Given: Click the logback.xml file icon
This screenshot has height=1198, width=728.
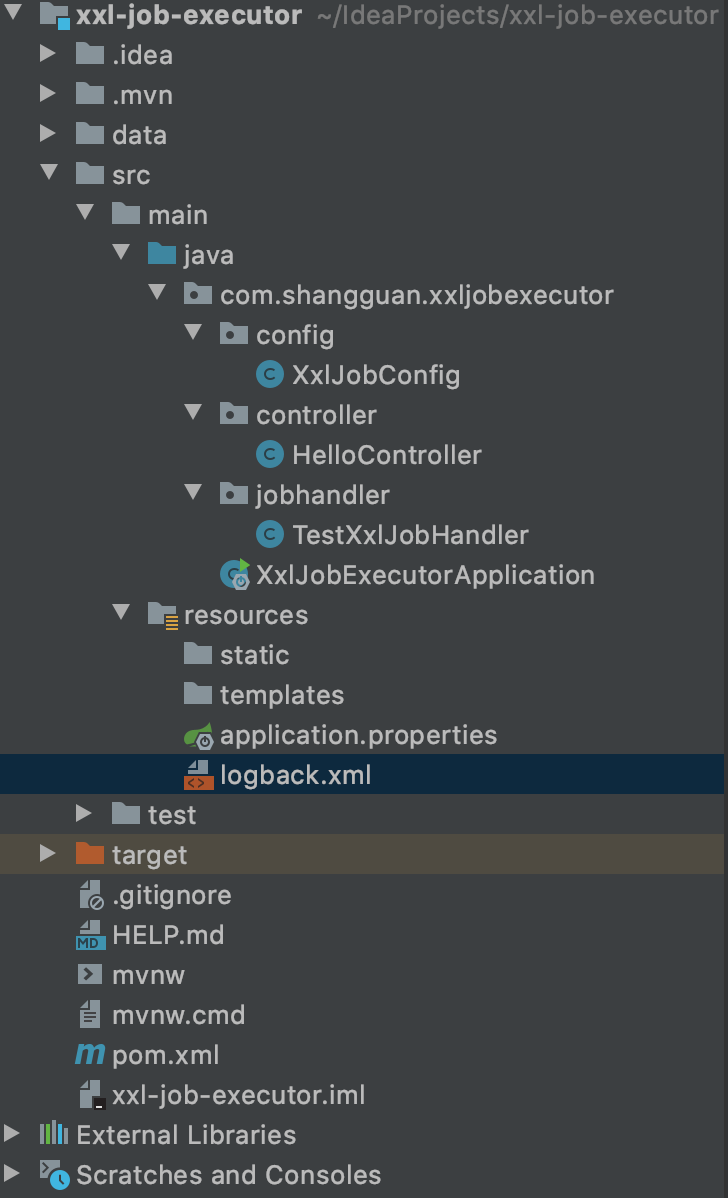Looking at the screenshot, I should click(x=199, y=775).
